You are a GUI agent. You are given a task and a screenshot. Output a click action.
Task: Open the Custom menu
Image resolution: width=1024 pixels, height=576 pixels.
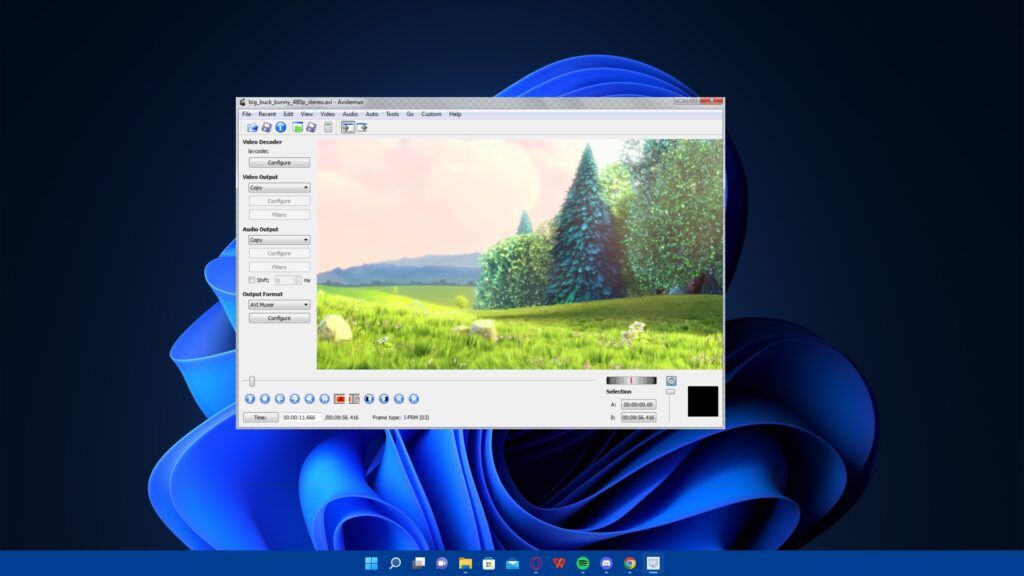click(x=431, y=114)
